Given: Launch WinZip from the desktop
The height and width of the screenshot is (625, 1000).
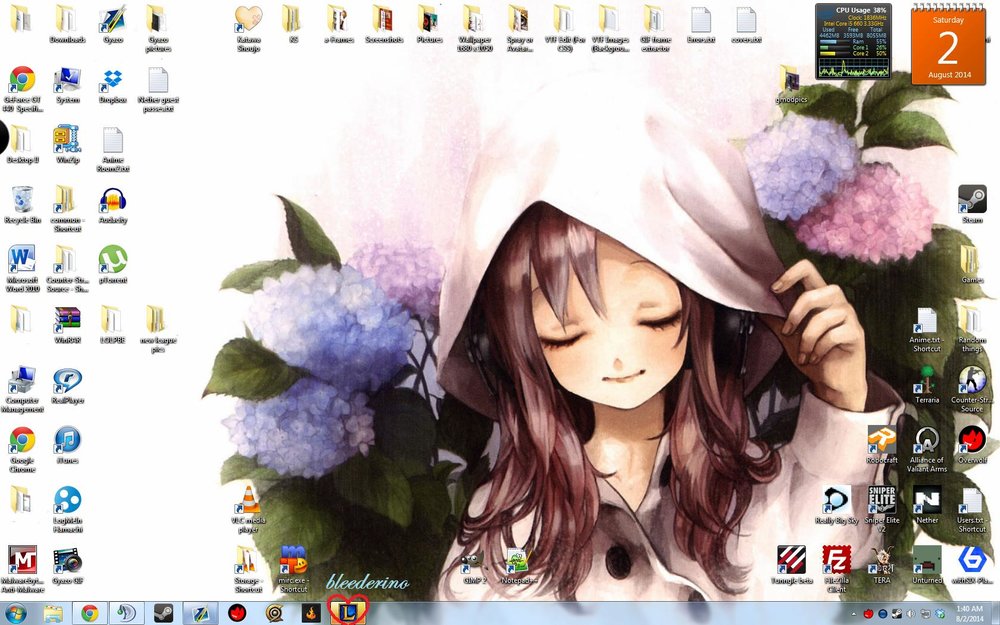Looking at the screenshot, I should (x=67, y=145).
